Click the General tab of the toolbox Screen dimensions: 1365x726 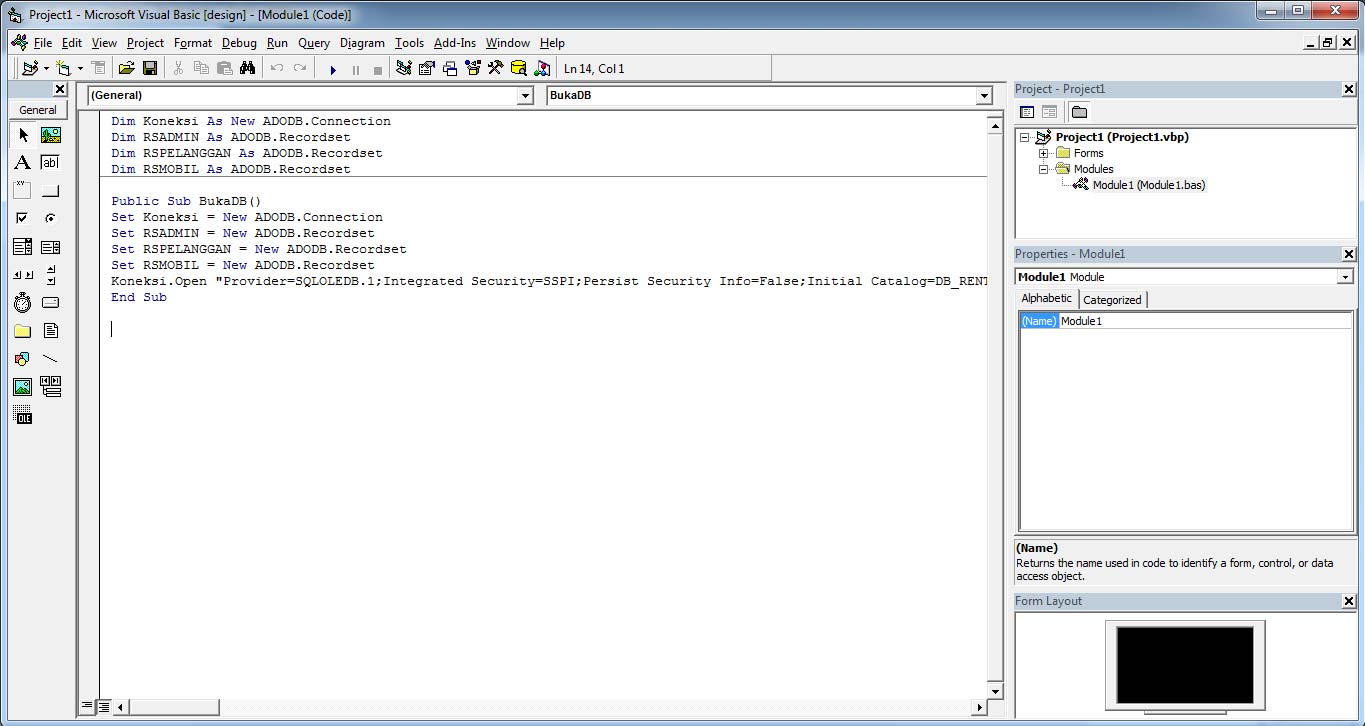click(x=38, y=110)
